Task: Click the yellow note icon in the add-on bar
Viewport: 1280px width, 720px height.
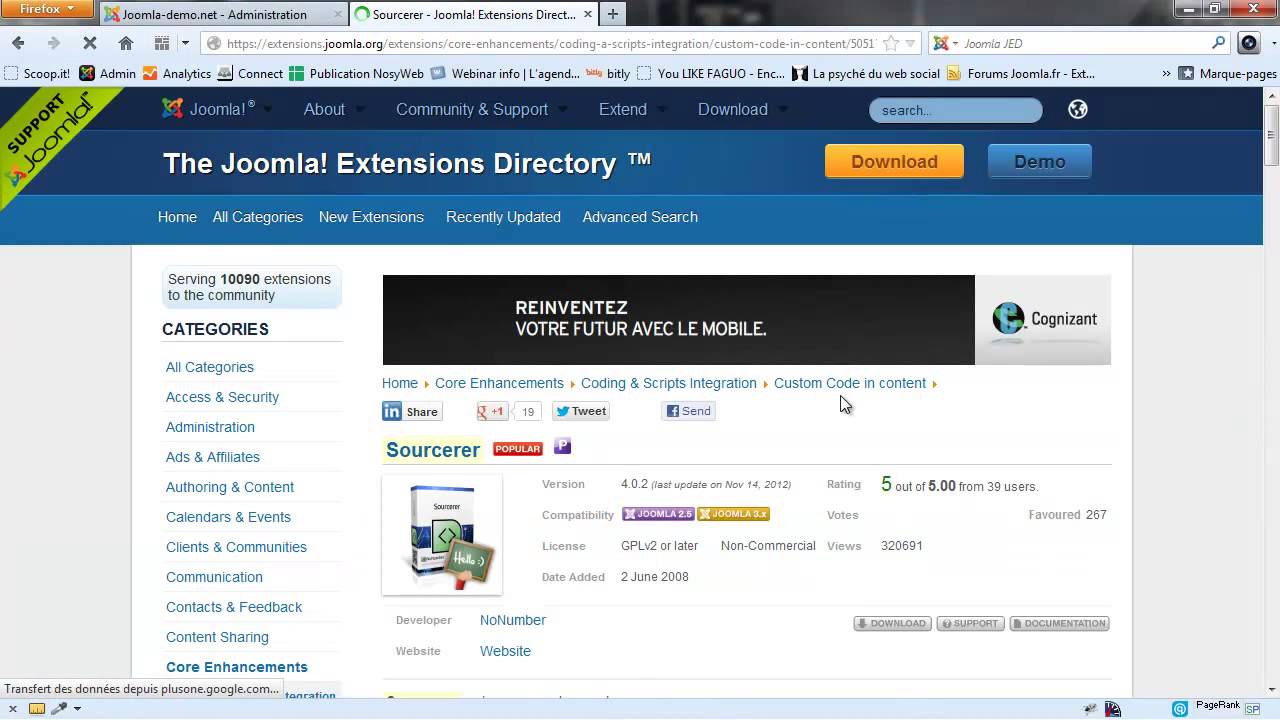Action: point(37,709)
